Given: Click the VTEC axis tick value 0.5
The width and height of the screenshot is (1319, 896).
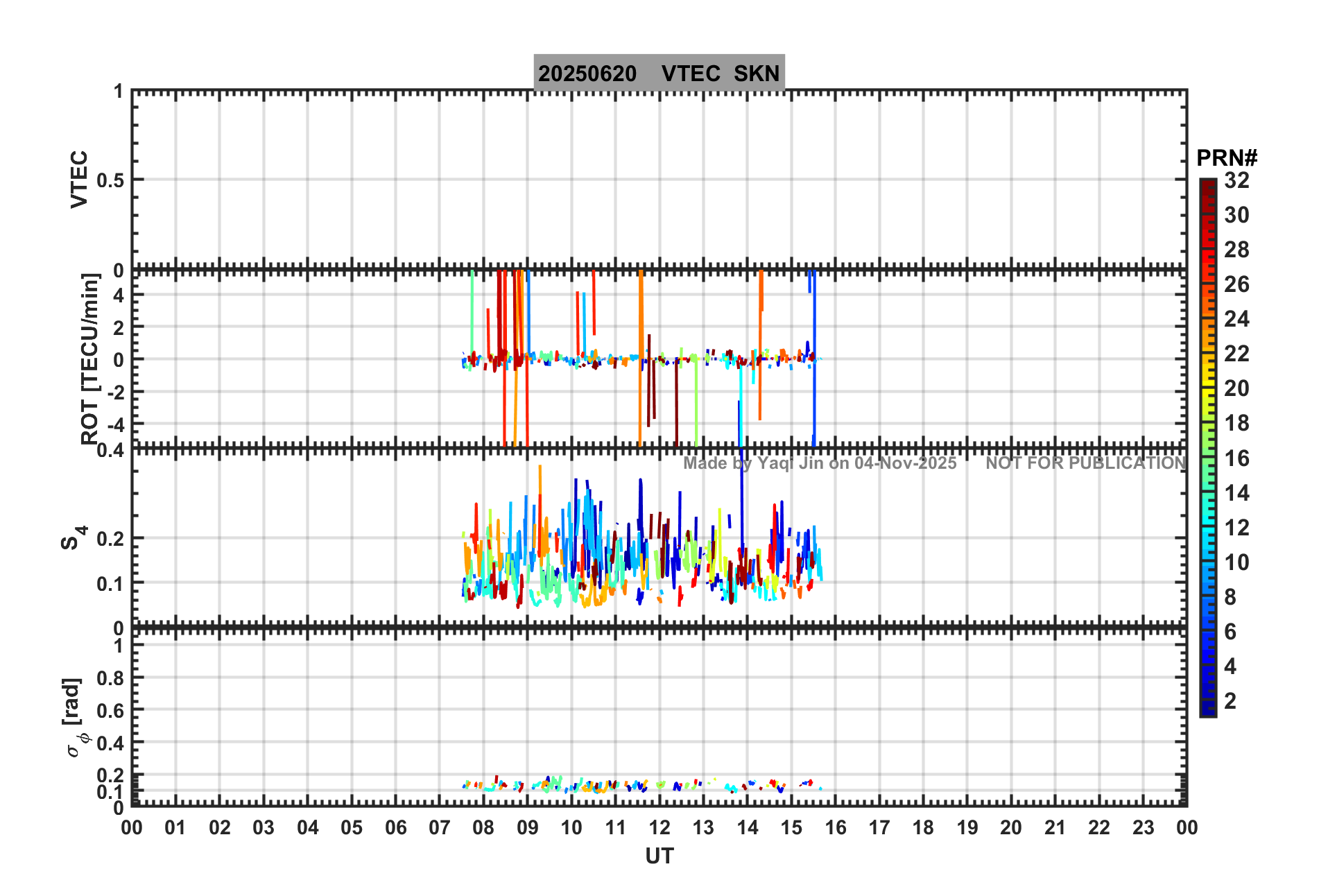Looking at the screenshot, I should click(x=110, y=181).
